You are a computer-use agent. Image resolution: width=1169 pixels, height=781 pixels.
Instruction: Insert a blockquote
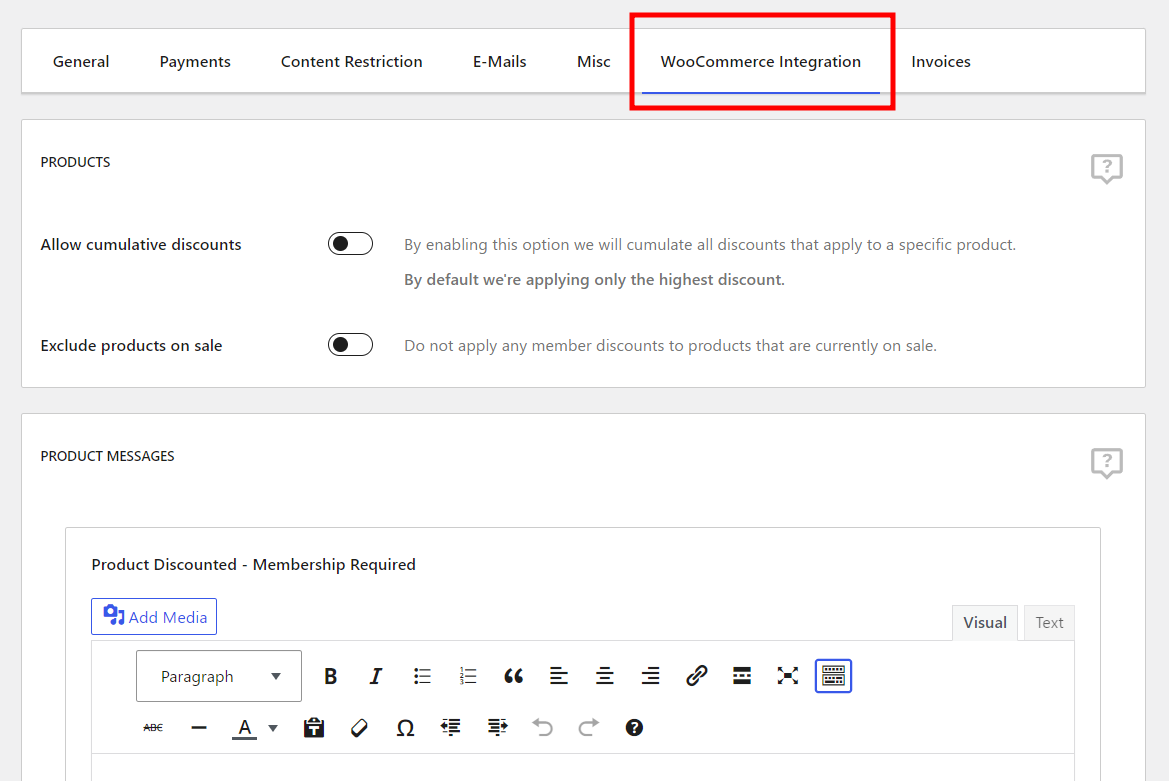[513, 677]
